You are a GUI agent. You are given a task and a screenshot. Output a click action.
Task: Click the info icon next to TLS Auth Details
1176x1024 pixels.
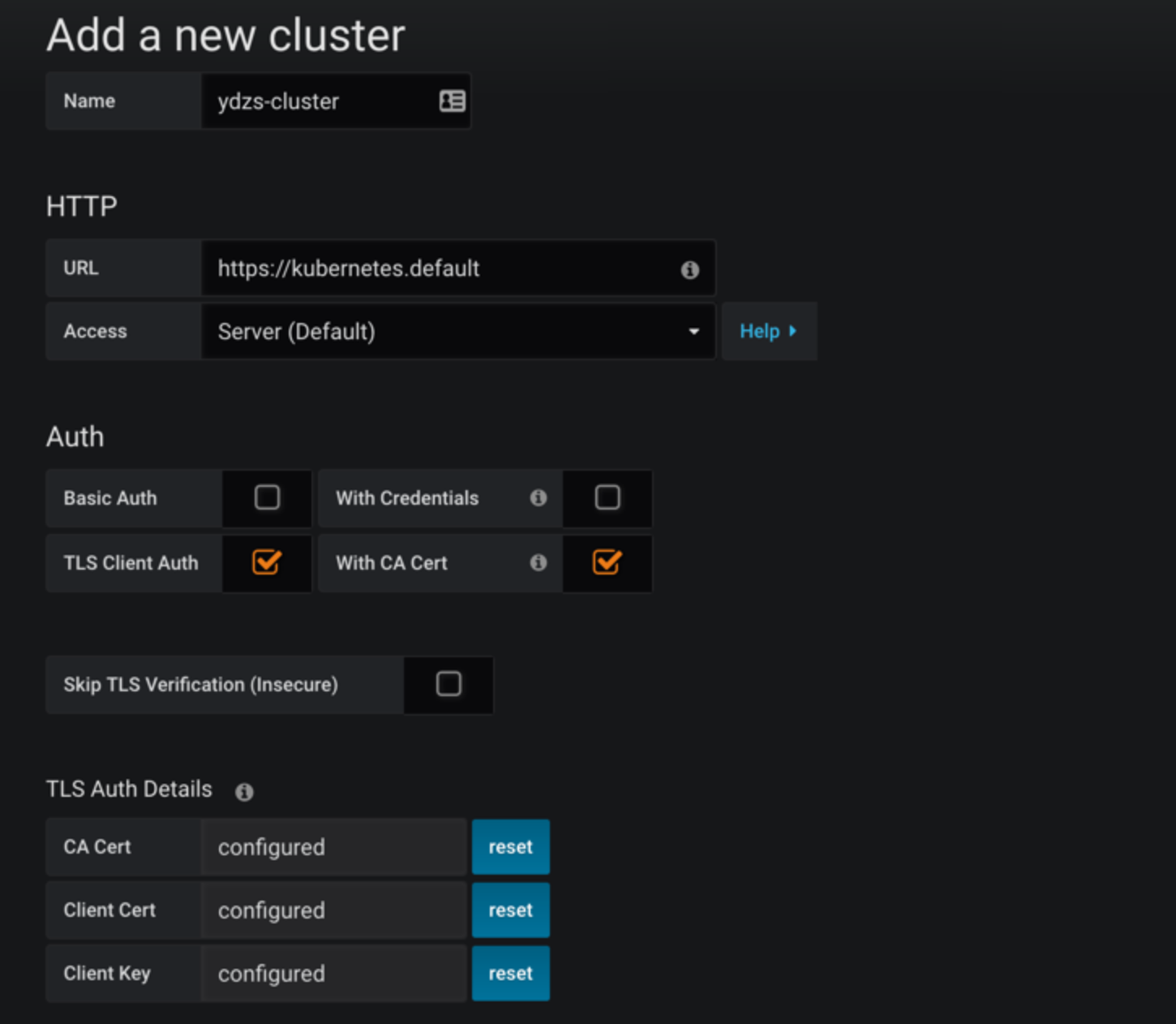pyautogui.click(x=244, y=792)
